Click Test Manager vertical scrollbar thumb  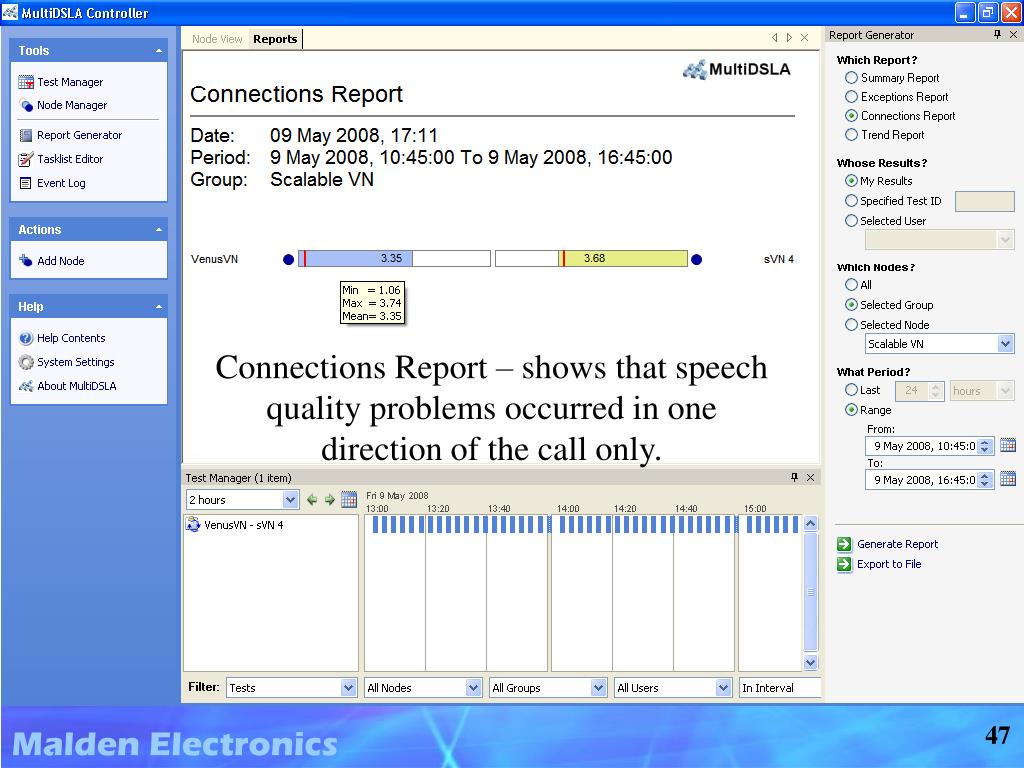pos(810,592)
